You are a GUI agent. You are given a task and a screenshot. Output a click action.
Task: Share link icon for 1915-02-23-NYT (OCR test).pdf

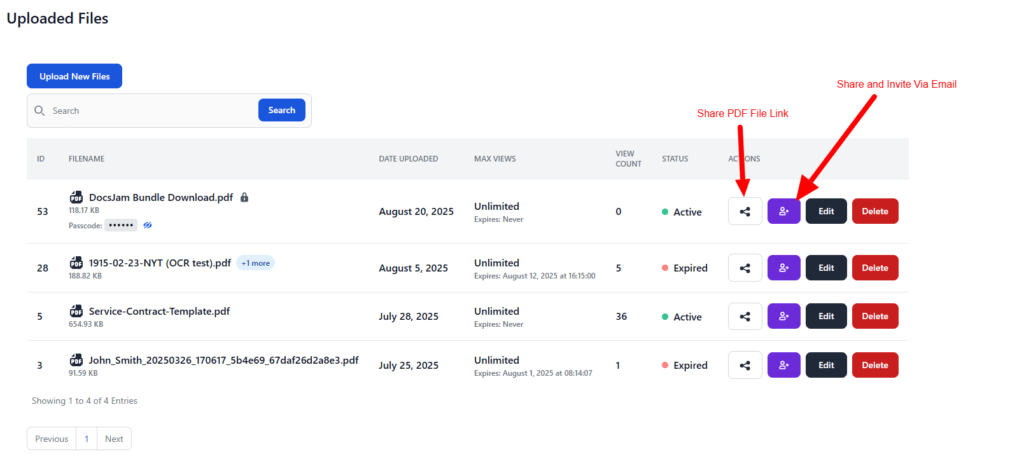(x=745, y=268)
